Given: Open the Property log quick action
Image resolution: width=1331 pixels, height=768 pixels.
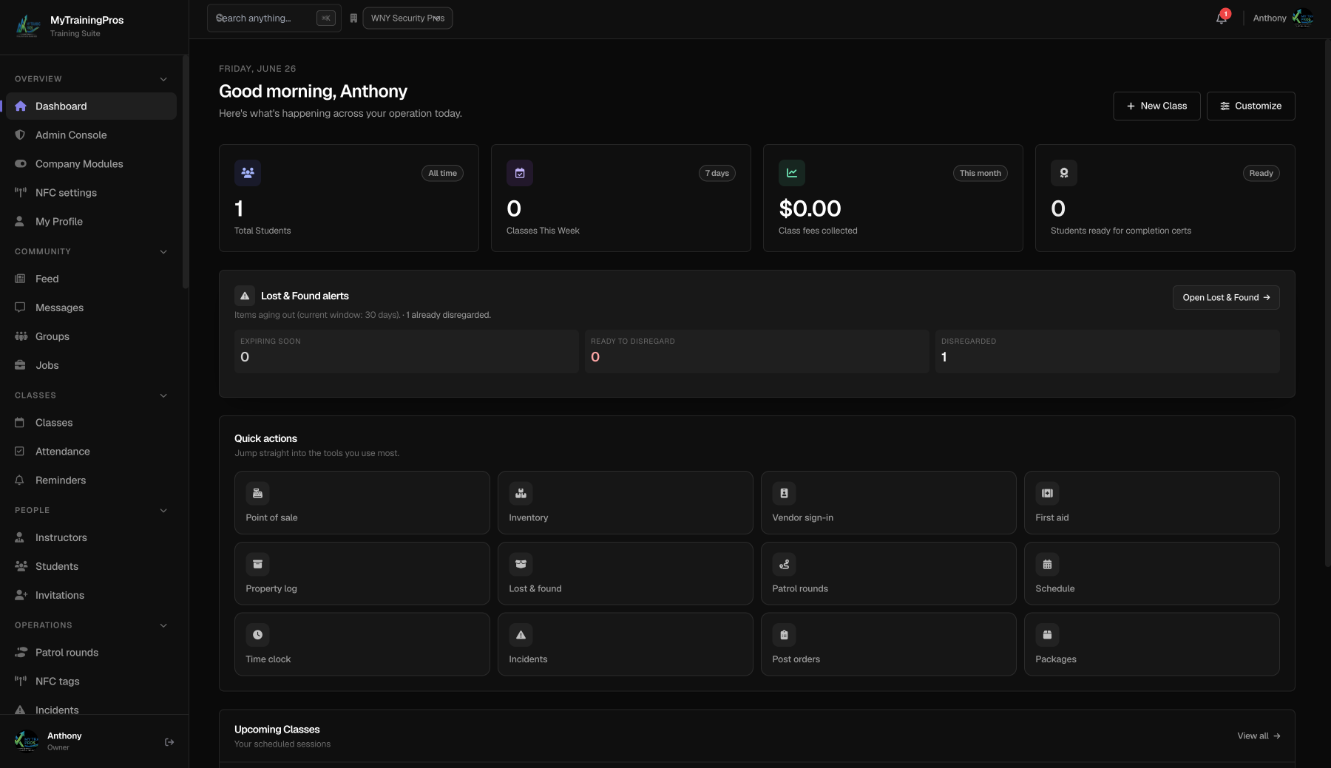Looking at the screenshot, I should (x=362, y=574).
